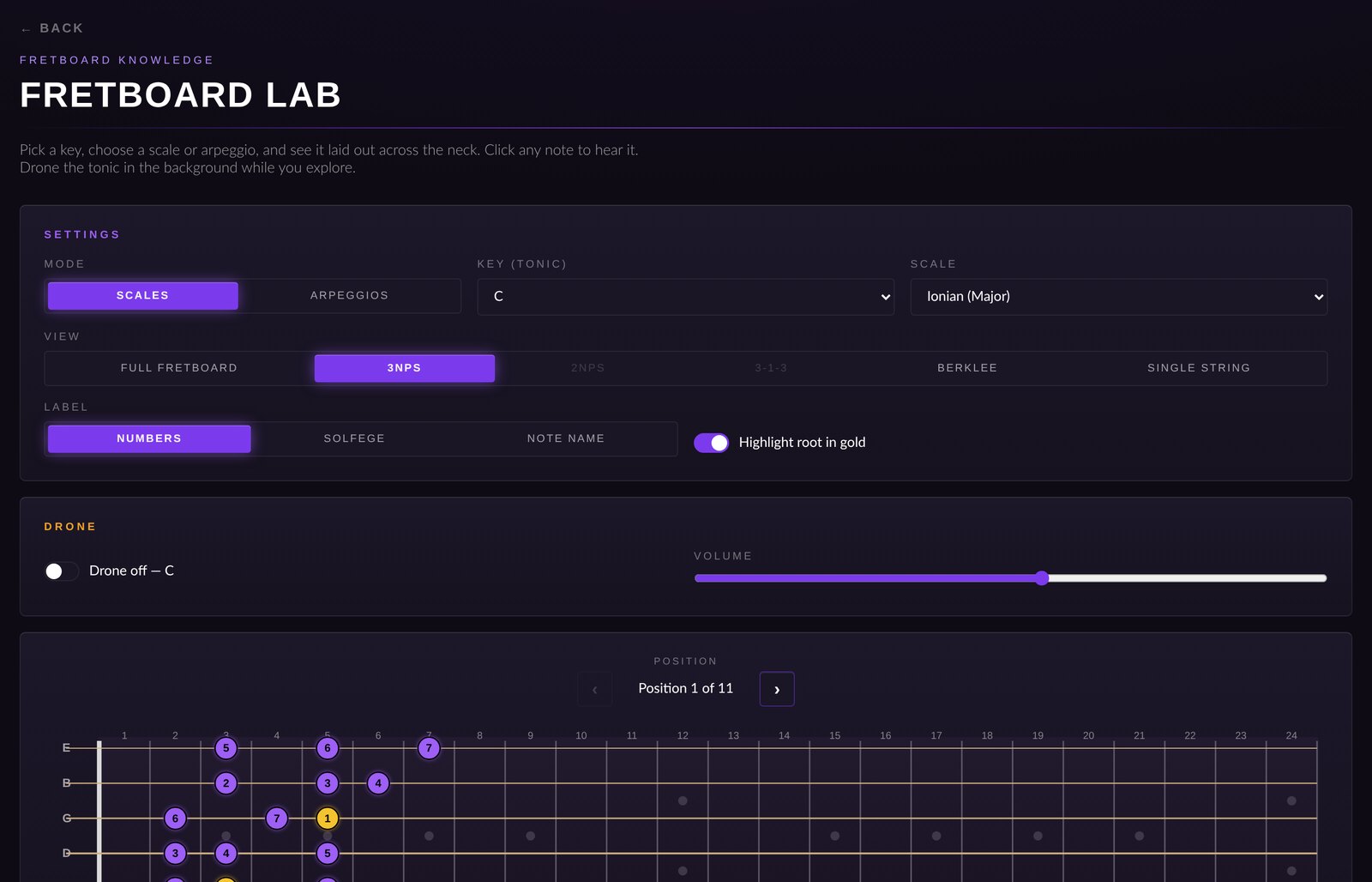Select the Single String view
1372x882 pixels.
pyautogui.click(x=1199, y=368)
